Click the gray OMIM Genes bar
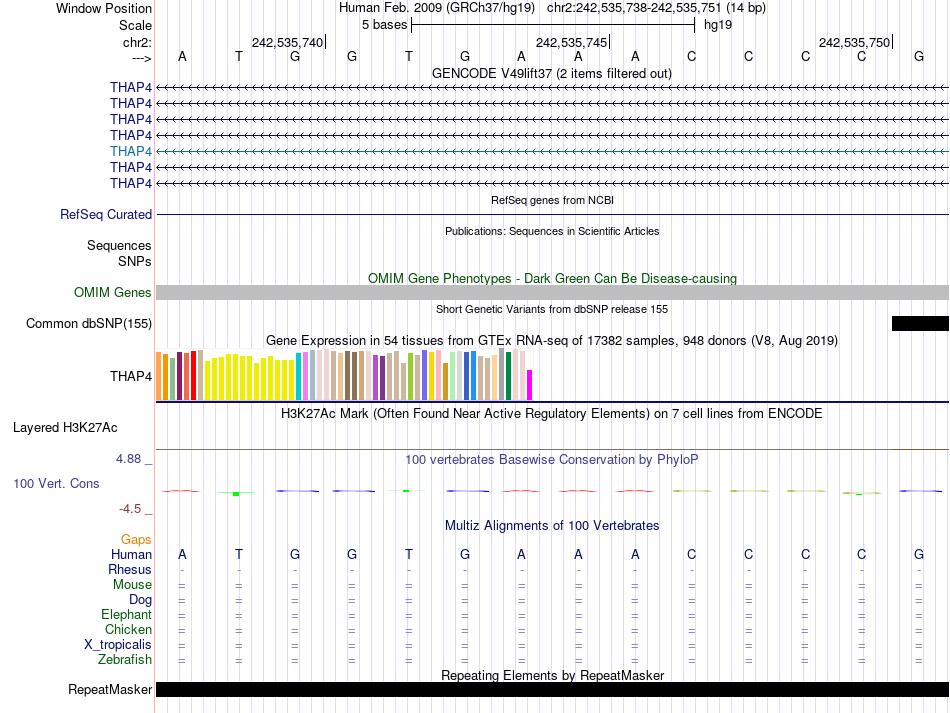 [552, 292]
